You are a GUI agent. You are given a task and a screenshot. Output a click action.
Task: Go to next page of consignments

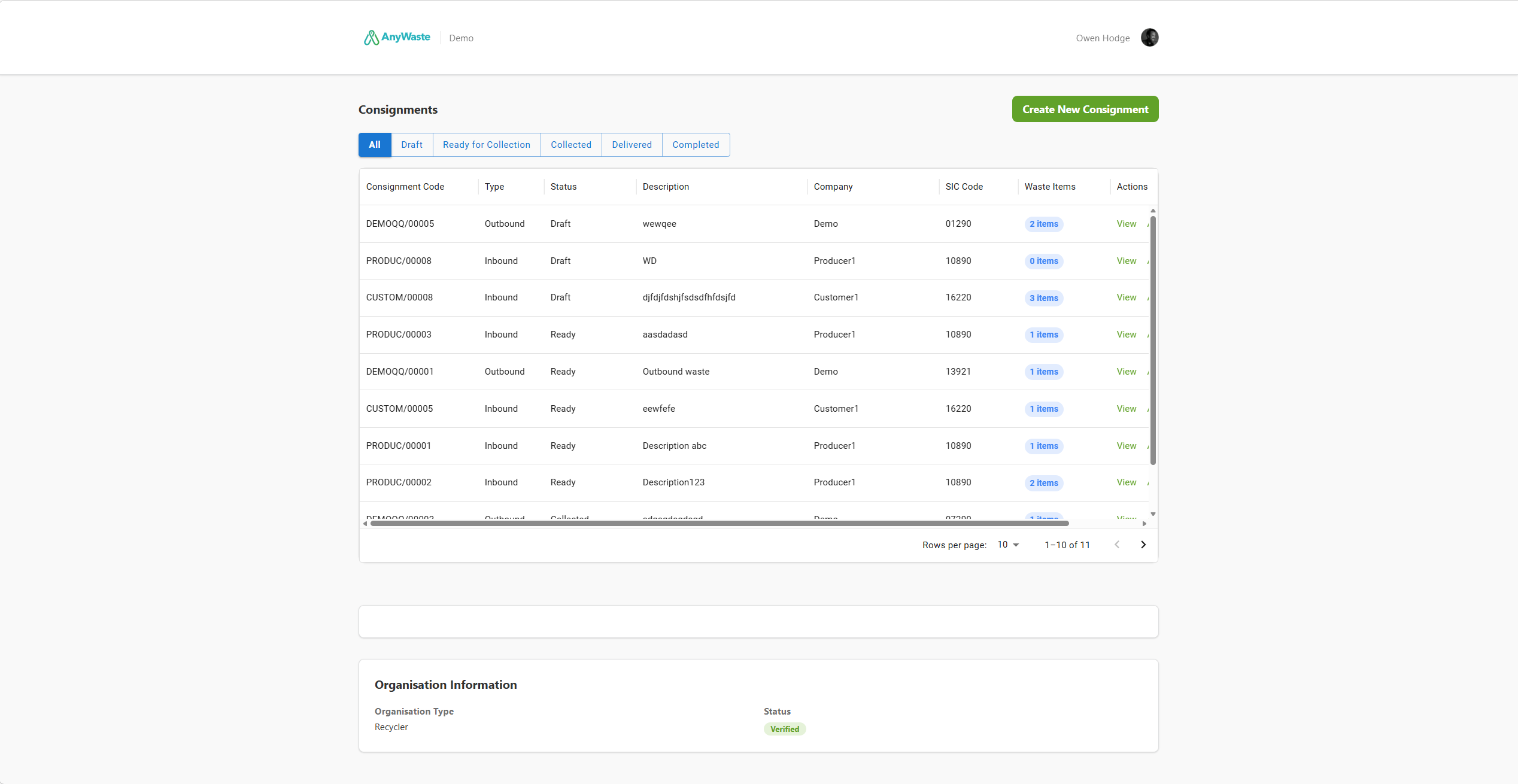1143,545
